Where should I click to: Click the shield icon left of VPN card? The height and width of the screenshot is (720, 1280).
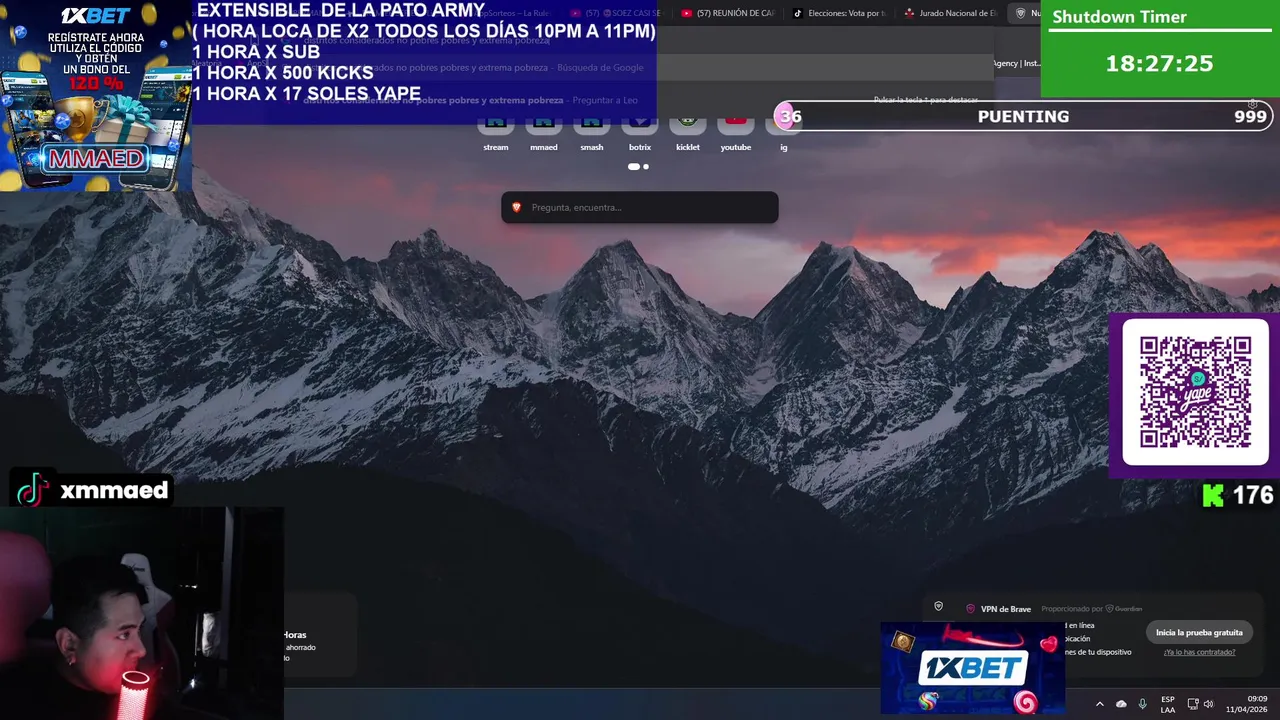938,606
